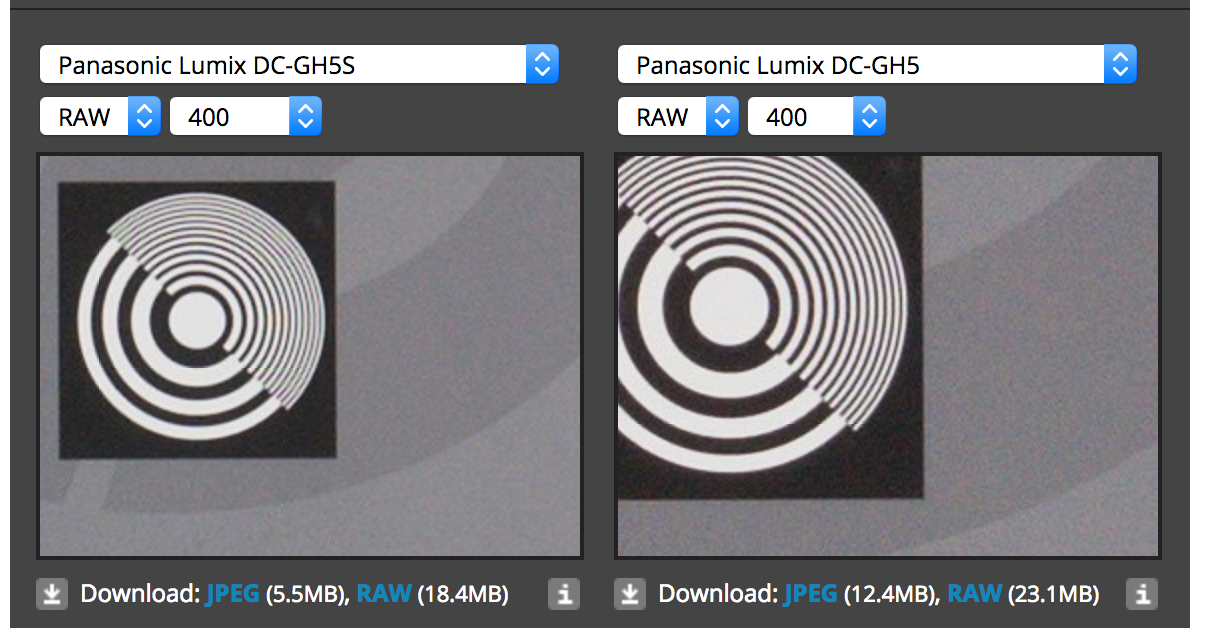Open the ISO 400 dropdown under DC-GH5
The height and width of the screenshot is (632, 1206).
coord(817,117)
